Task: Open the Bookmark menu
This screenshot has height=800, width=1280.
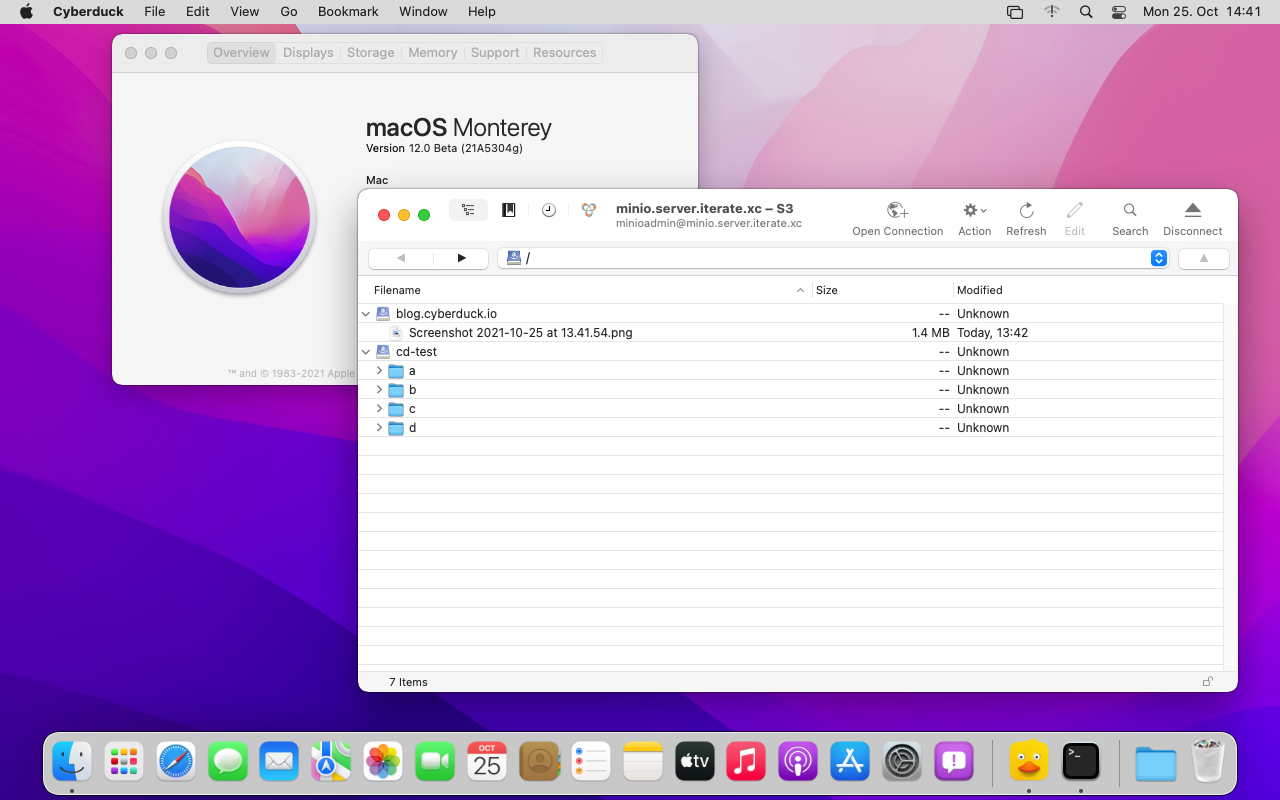Action: tap(348, 12)
